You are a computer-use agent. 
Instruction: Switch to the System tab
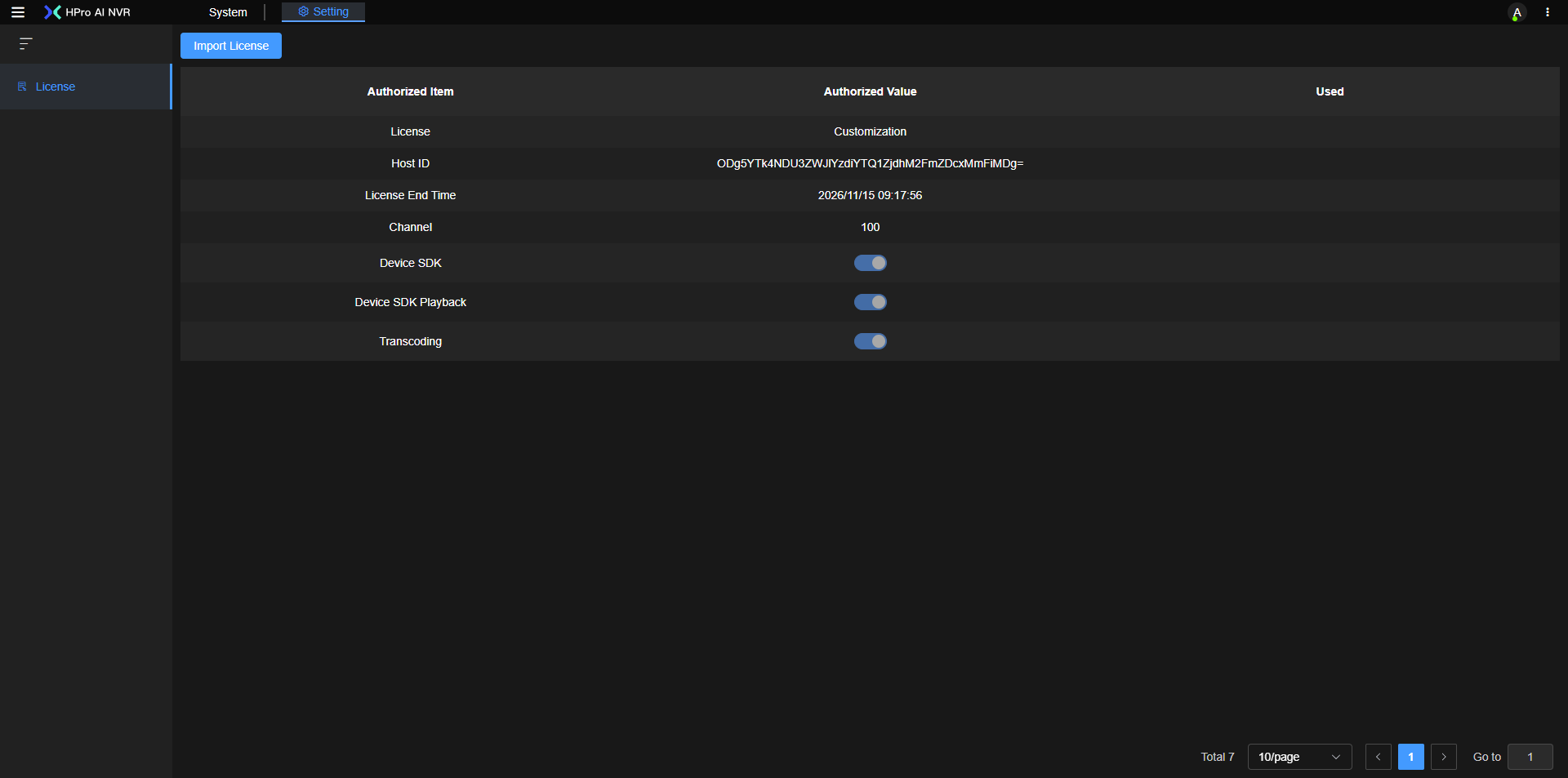(x=228, y=12)
